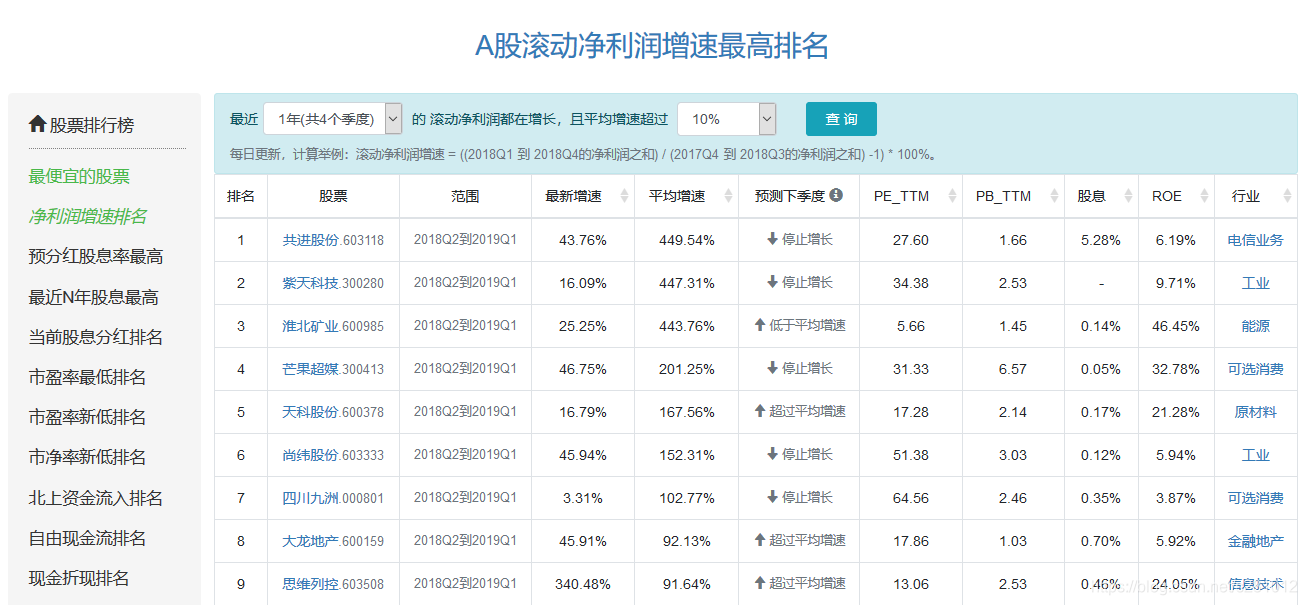Click 能源 industry link
The height and width of the screenshot is (605, 1307).
(1255, 326)
